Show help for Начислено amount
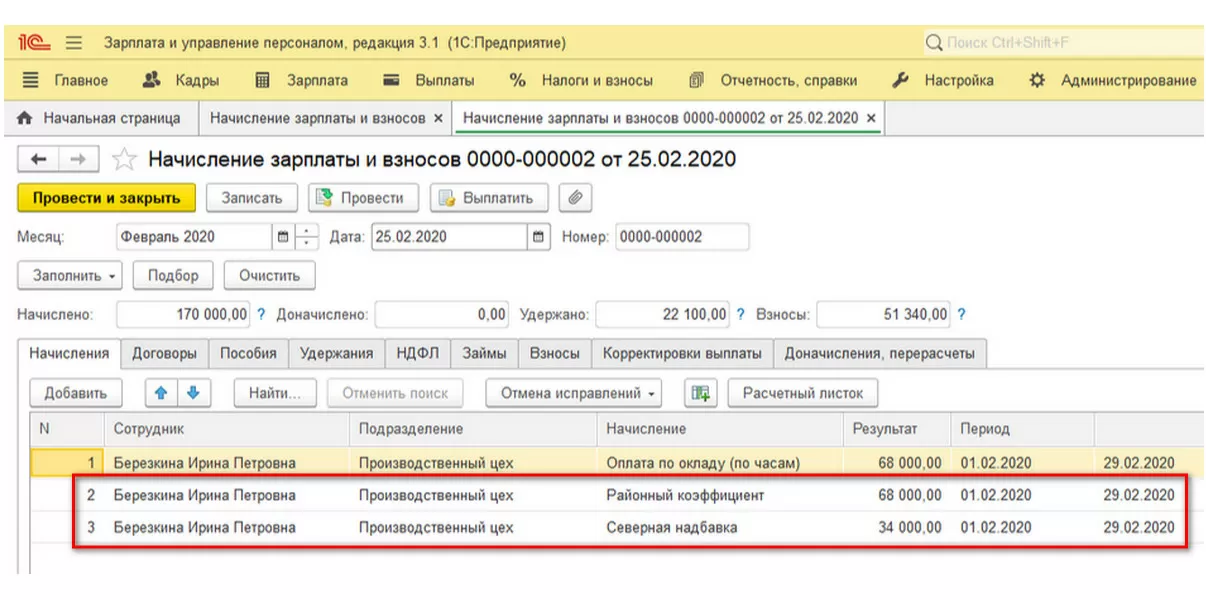 pos(262,314)
